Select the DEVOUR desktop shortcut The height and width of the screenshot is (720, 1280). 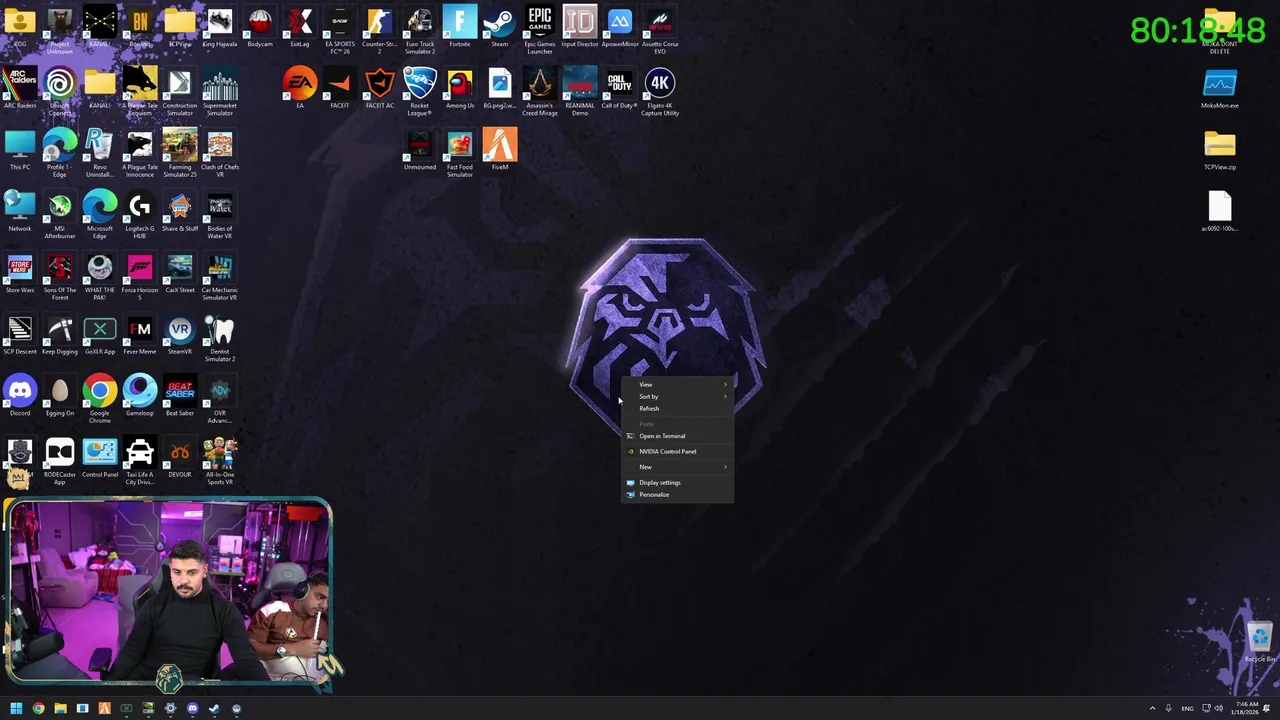[180, 458]
